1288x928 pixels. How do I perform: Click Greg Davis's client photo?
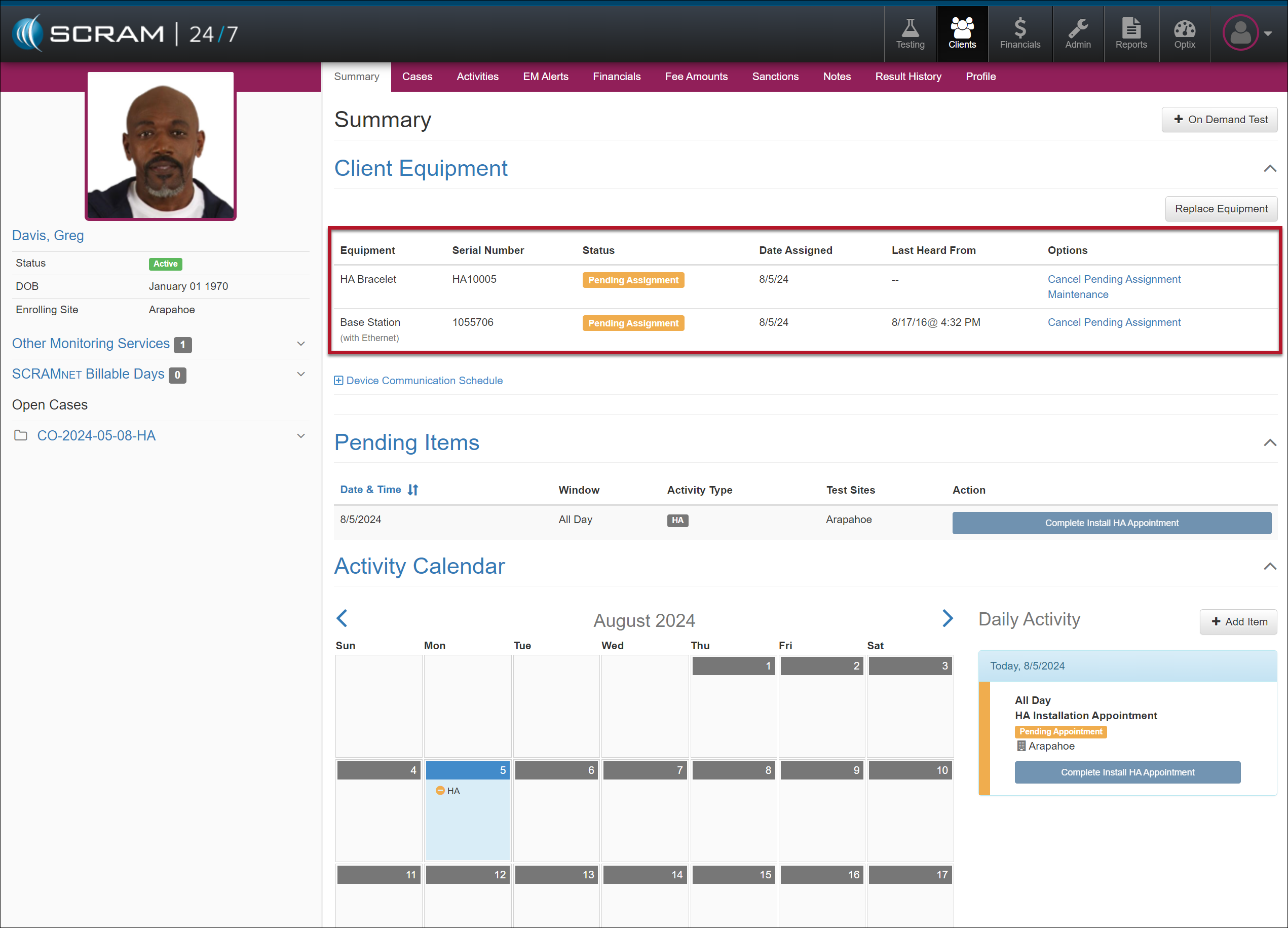[x=161, y=146]
